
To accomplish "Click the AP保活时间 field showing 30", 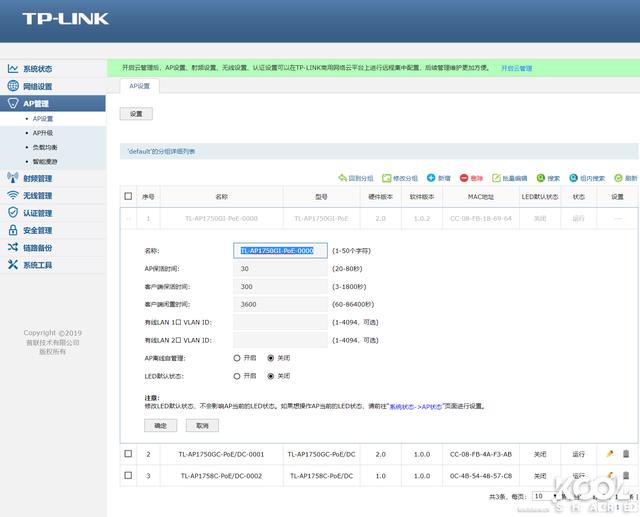I will tap(280, 268).
